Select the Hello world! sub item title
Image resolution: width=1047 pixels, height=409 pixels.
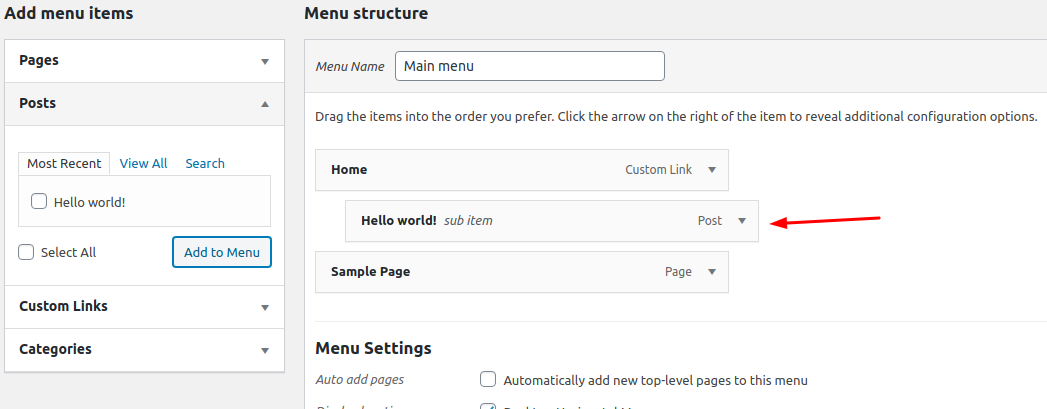[x=398, y=221]
